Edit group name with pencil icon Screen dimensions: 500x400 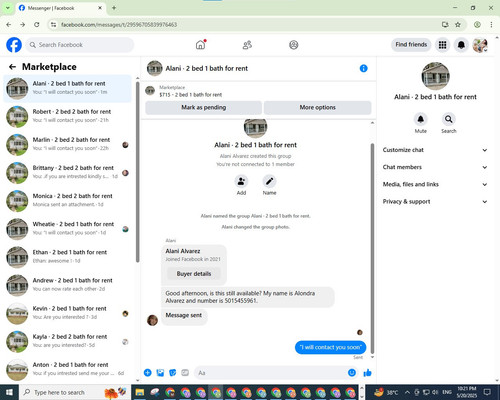(269, 181)
